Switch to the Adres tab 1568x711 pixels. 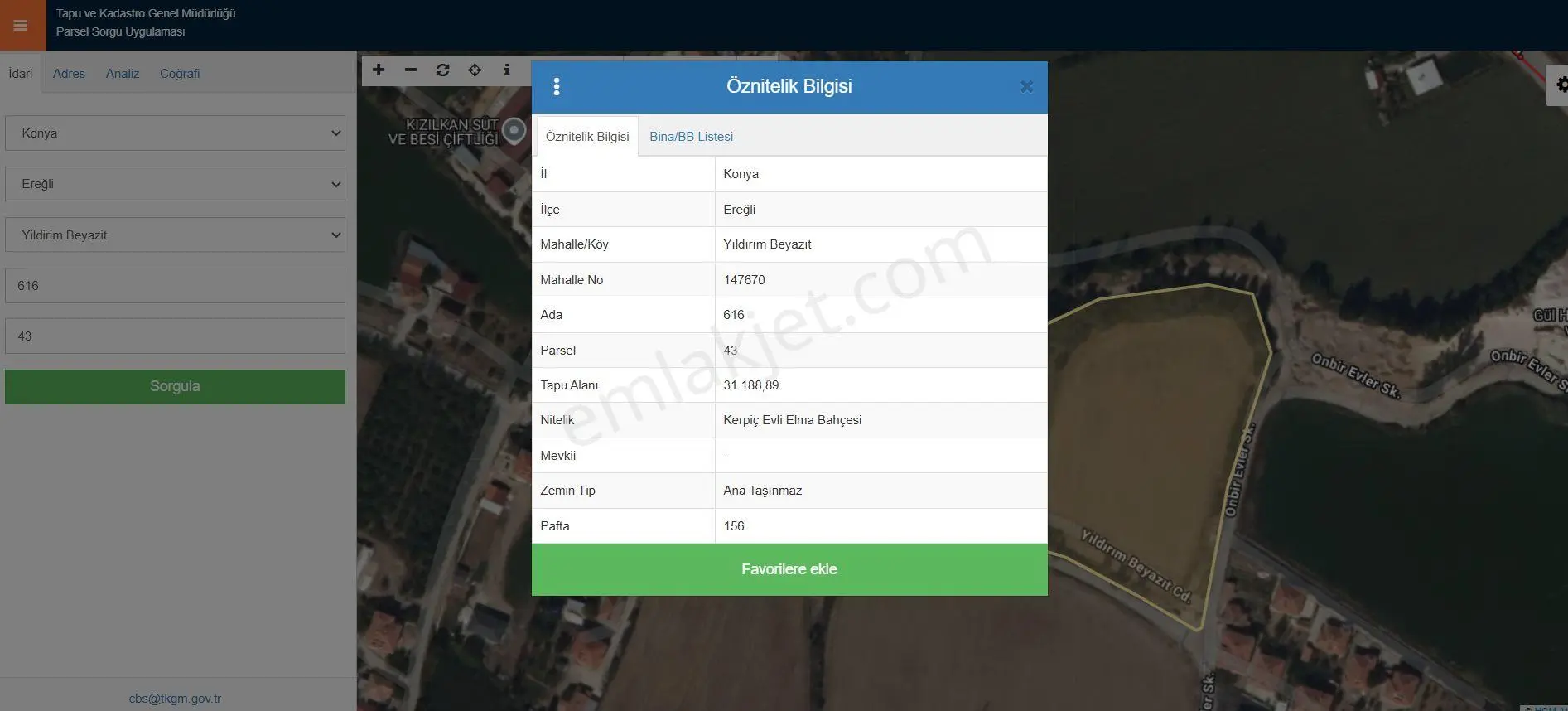[69, 73]
